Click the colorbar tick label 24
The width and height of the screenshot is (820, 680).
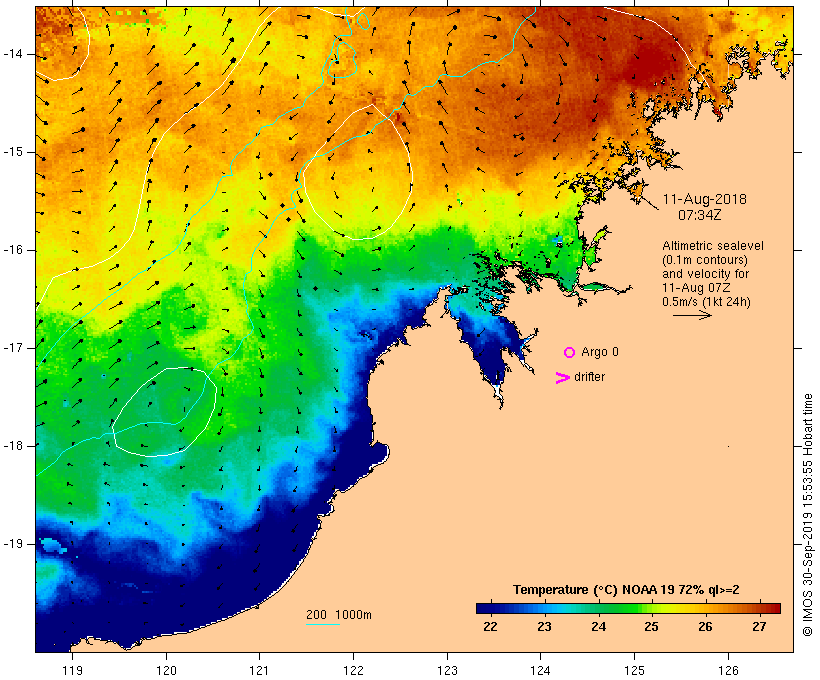click(598, 627)
